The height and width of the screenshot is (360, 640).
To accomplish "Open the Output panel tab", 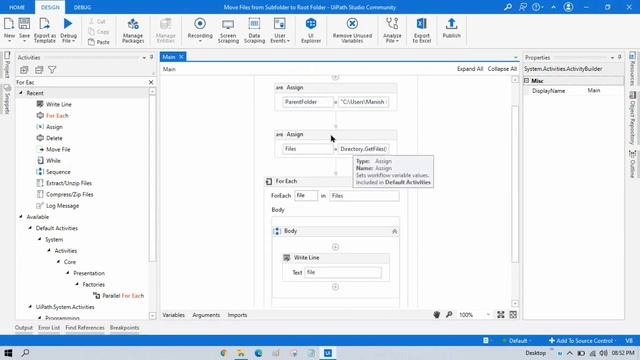I will (x=24, y=327).
